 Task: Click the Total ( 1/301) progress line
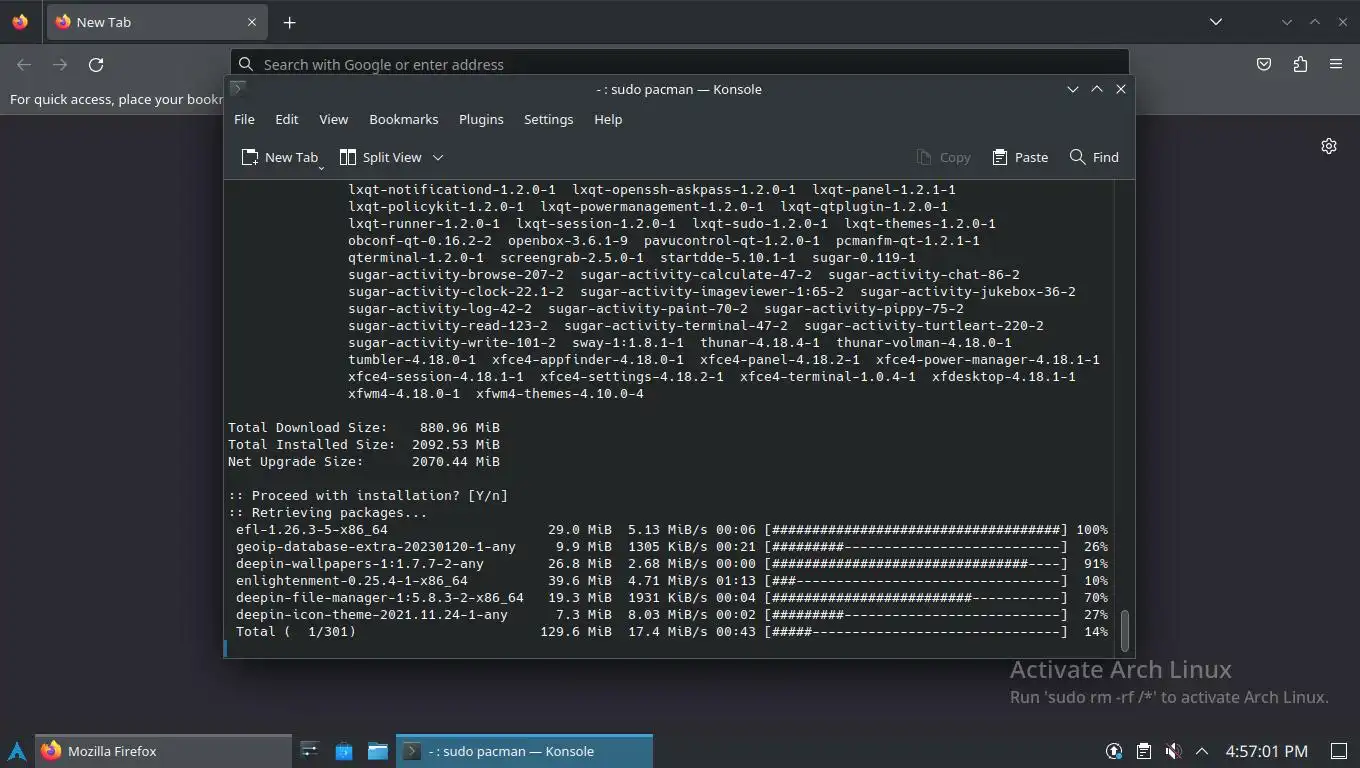[x=672, y=632]
